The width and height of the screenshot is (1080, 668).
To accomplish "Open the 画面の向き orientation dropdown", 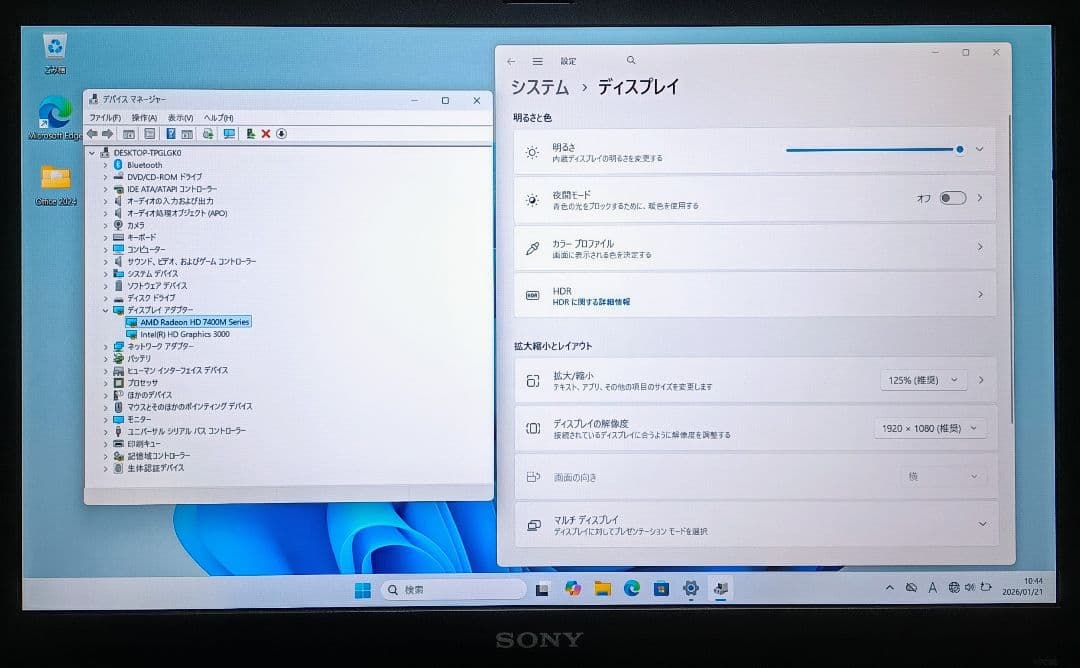I will (x=944, y=476).
